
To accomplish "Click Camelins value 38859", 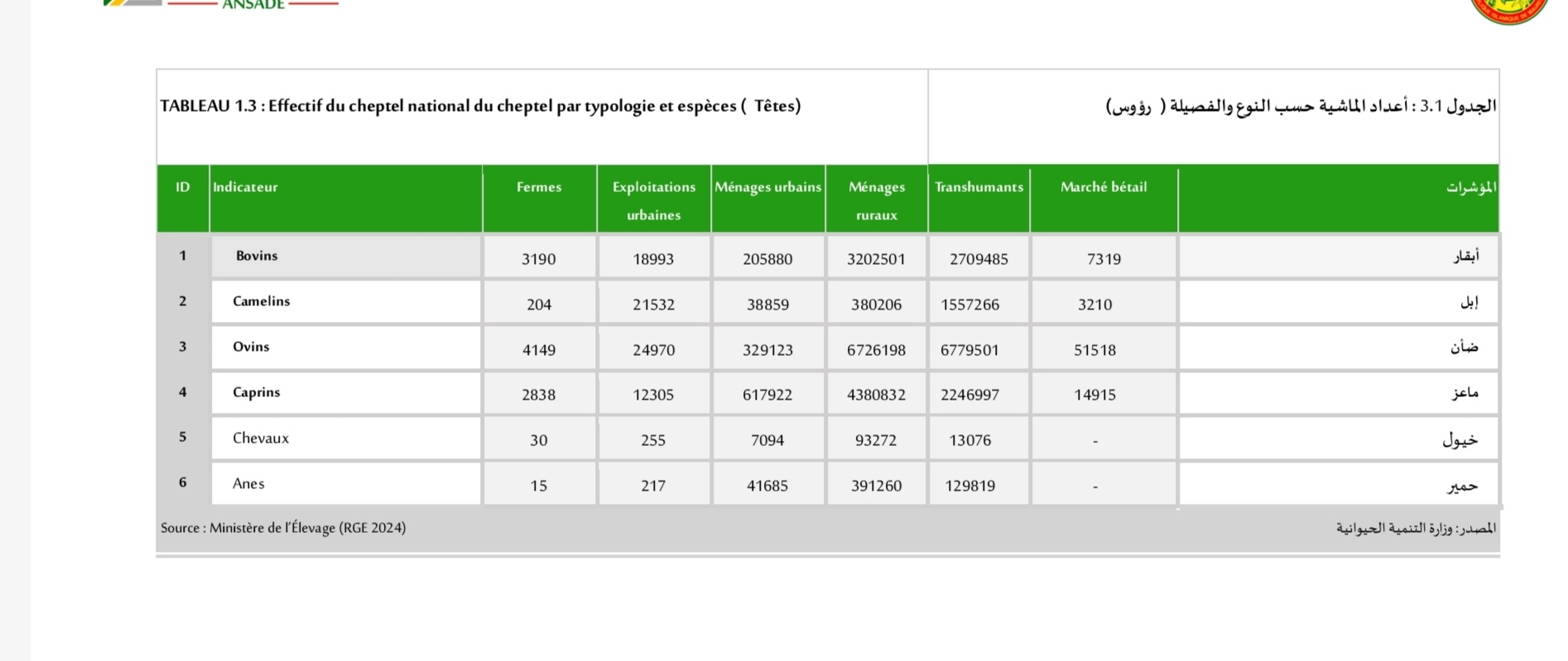I will pyautogui.click(x=767, y=304).
